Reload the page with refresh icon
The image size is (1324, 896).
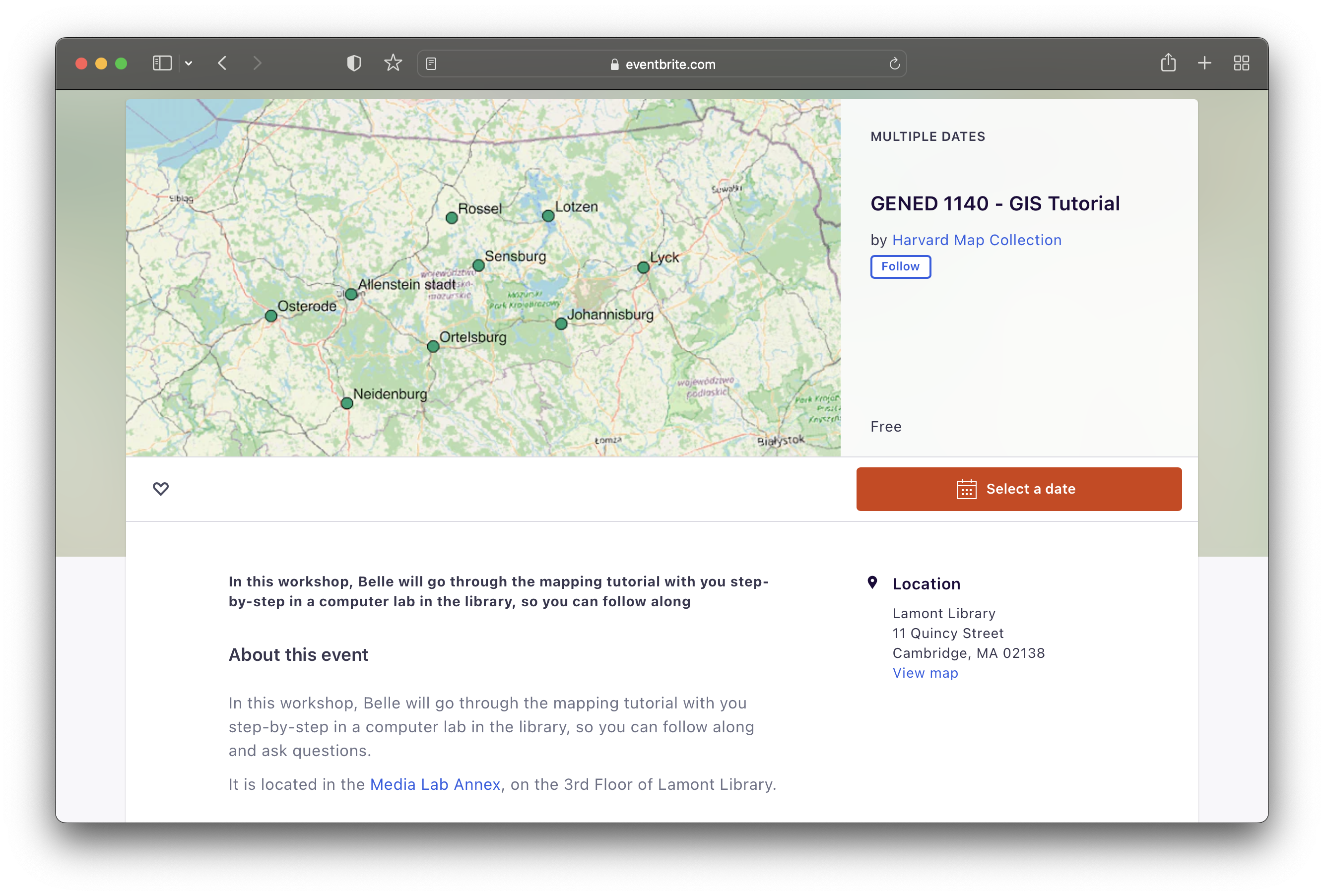[x=894, y=64]
